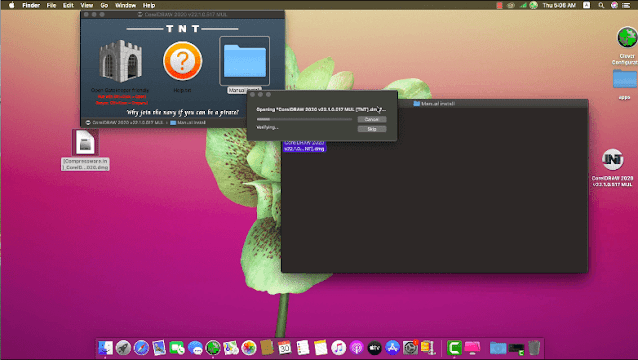Open App Store from the Dock
The width and height of the screenshot is (638, 360).
(392, 348)
